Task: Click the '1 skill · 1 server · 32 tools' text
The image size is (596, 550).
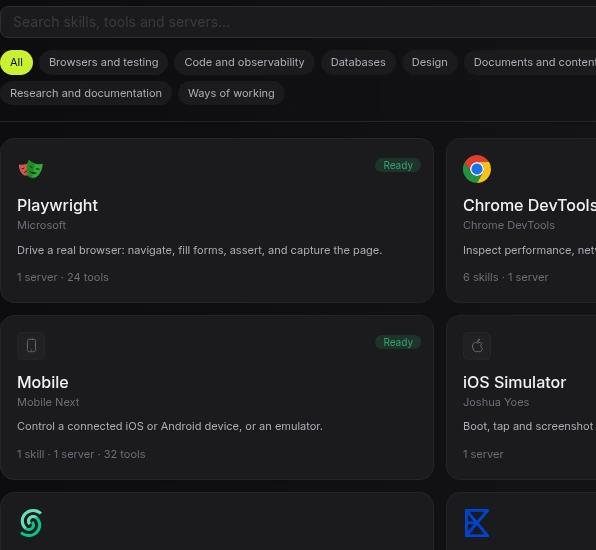Action: [81, 454]
